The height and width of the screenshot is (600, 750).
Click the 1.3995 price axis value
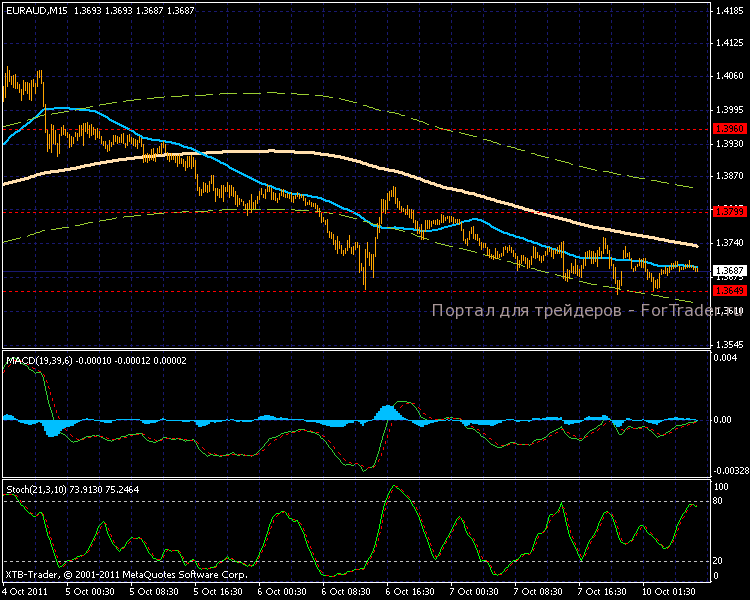(x=730, y=110)
